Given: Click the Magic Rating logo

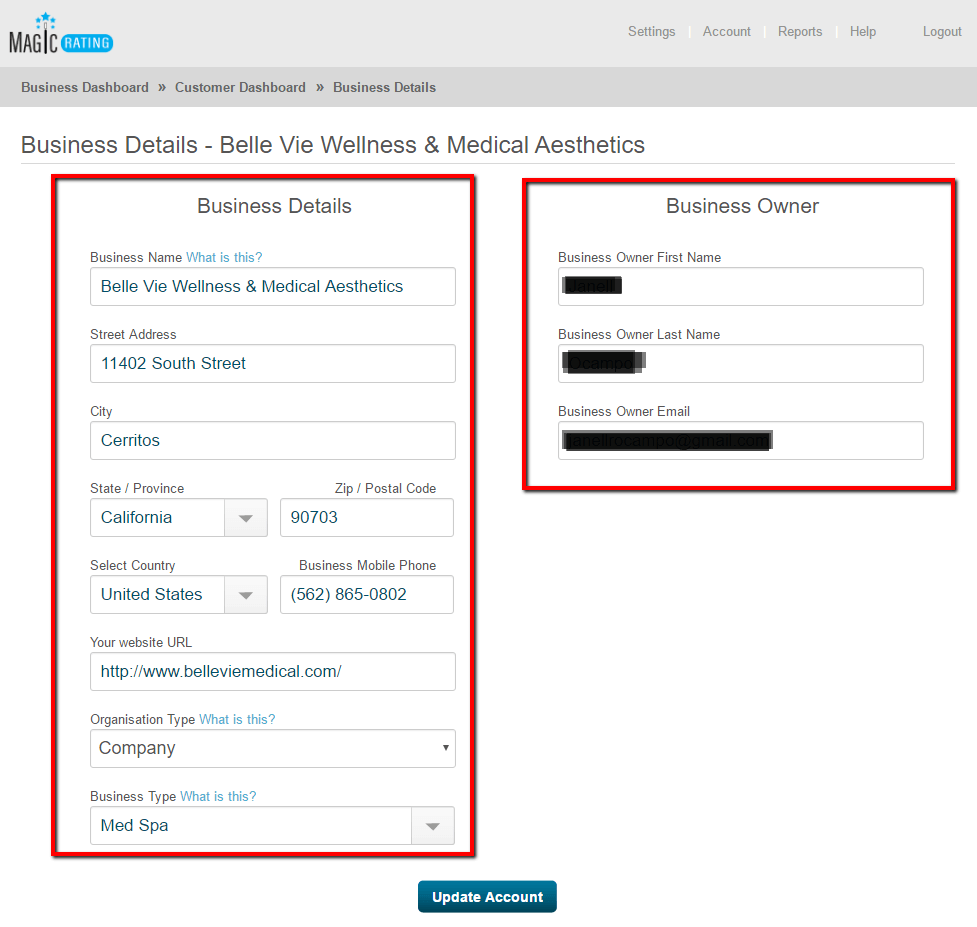Looking at the screenshot, I should click(61, 34).
